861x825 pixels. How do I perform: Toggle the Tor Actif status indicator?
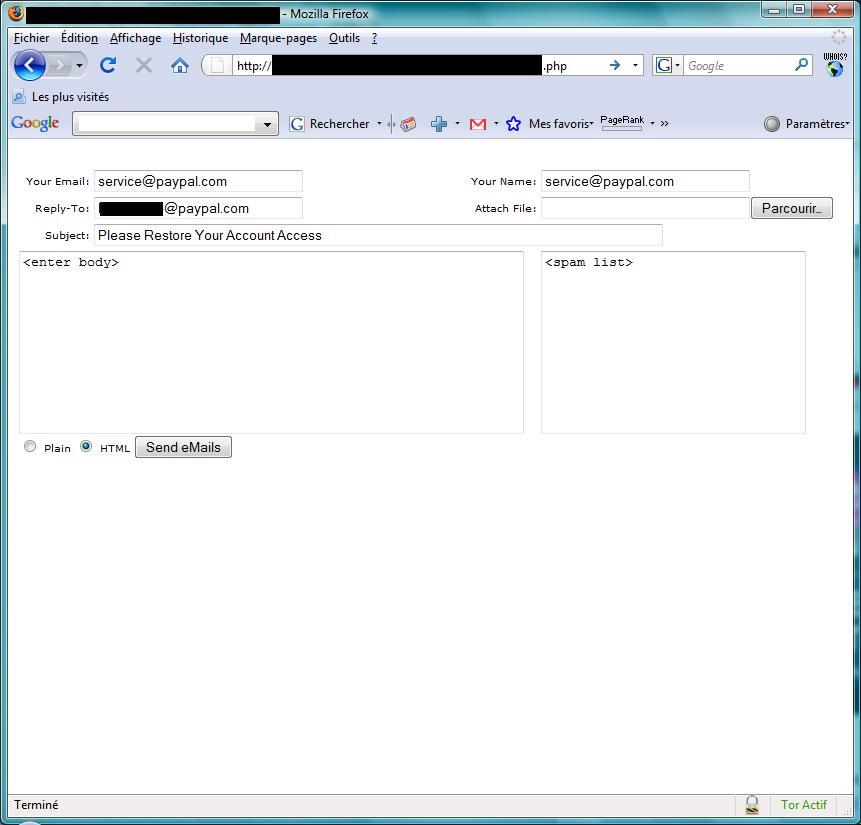click(803, 805)
